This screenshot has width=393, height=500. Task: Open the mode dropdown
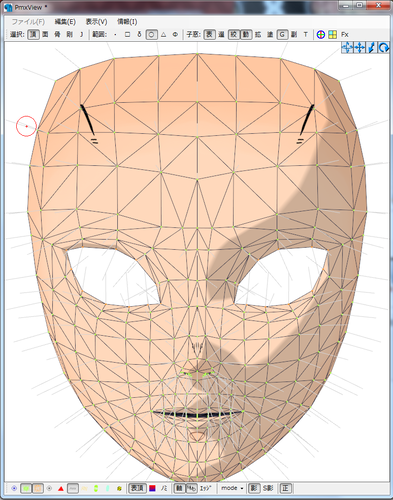coord(232,488)
